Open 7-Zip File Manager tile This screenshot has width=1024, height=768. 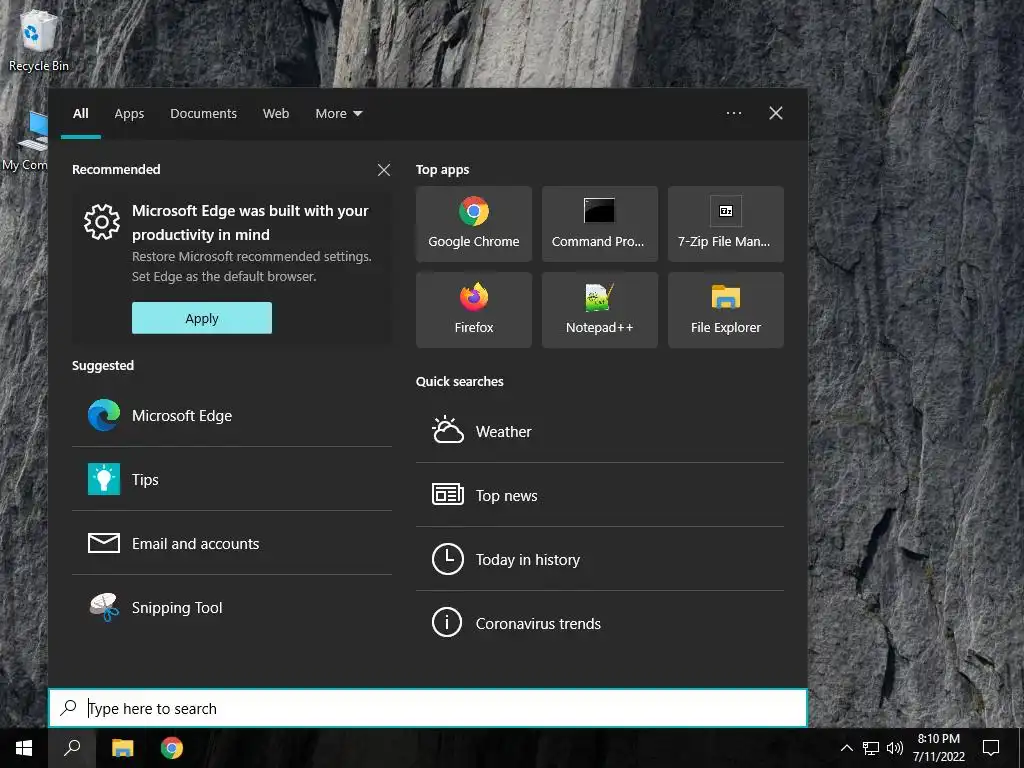click(x=726, y=223)
